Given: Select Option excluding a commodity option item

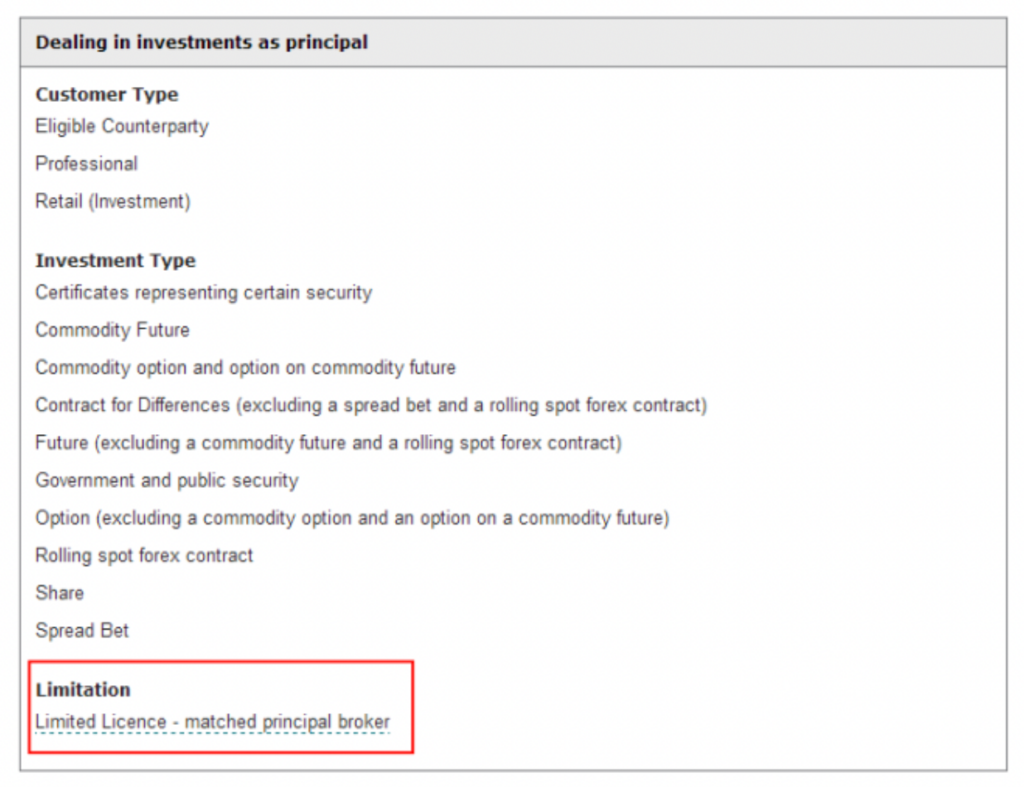Looking at the screenshot, I should coord(352,518).
